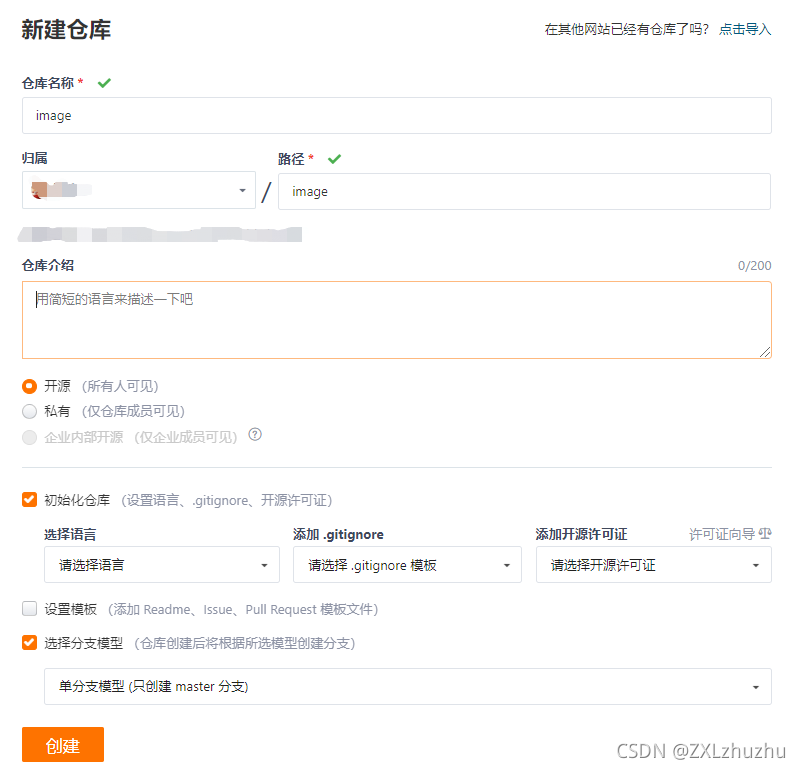Click the 添加 .gitignore field label
This screenshot has height=769, width=801.
coord(338,534)
